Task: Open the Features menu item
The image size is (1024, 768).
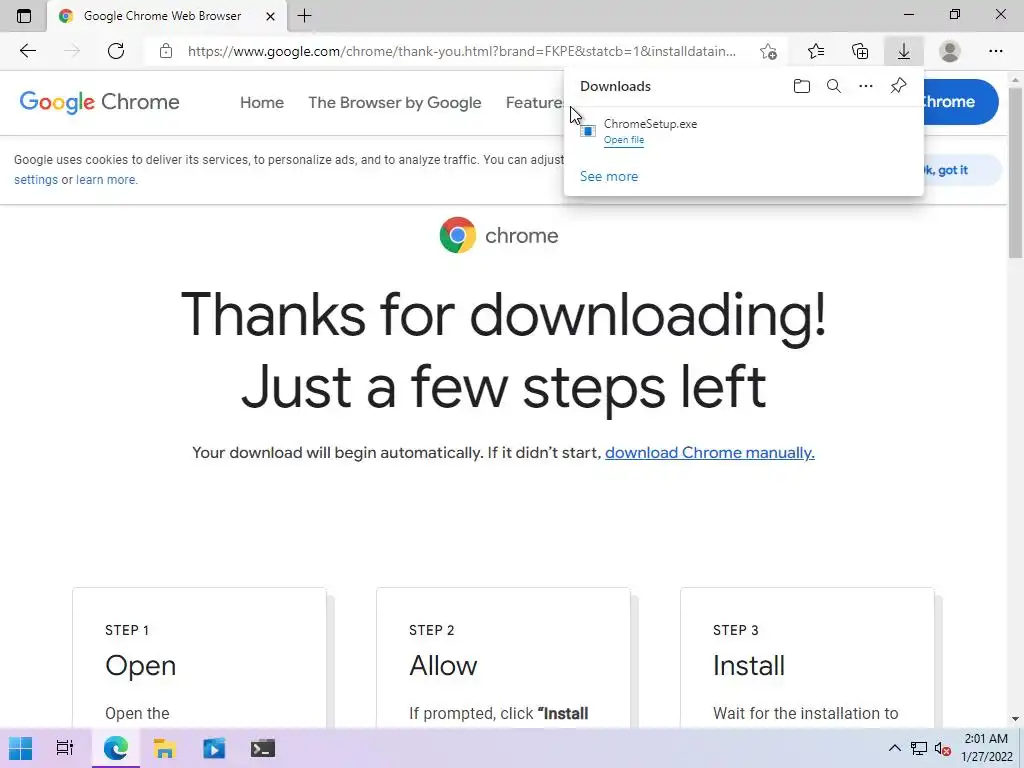Action: [535, 103]
